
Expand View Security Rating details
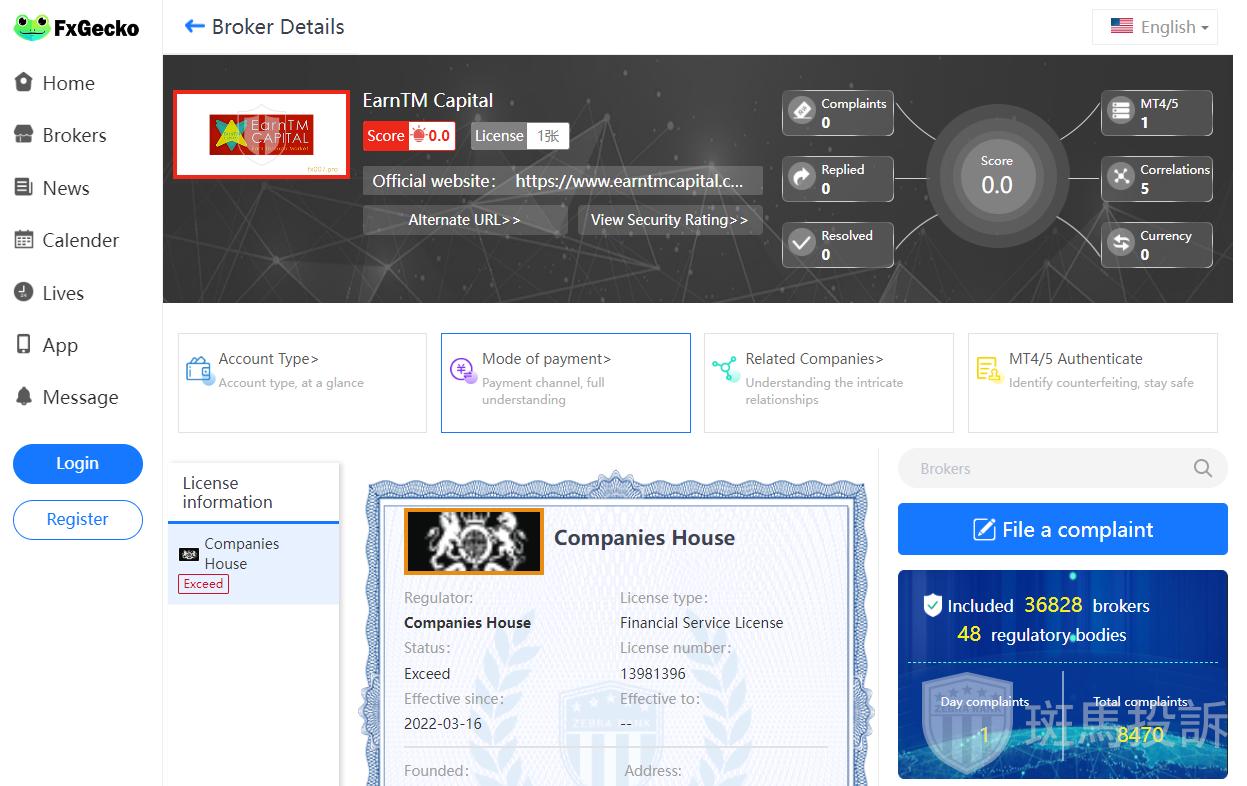click(669, 220)
